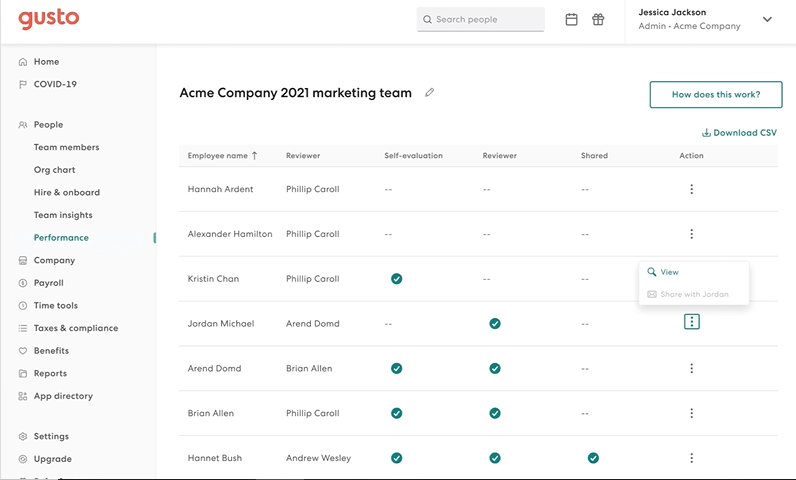Open Team members page
This screenshot has width=796, height=480.
pyautogui.click(x=67, y=147)
